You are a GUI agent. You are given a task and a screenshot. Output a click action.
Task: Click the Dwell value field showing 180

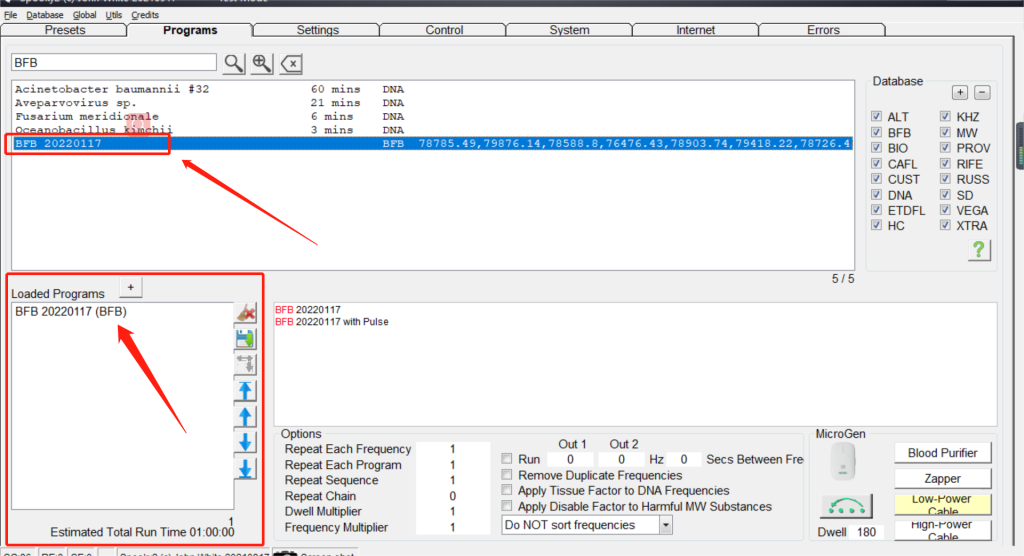[867, 532]
